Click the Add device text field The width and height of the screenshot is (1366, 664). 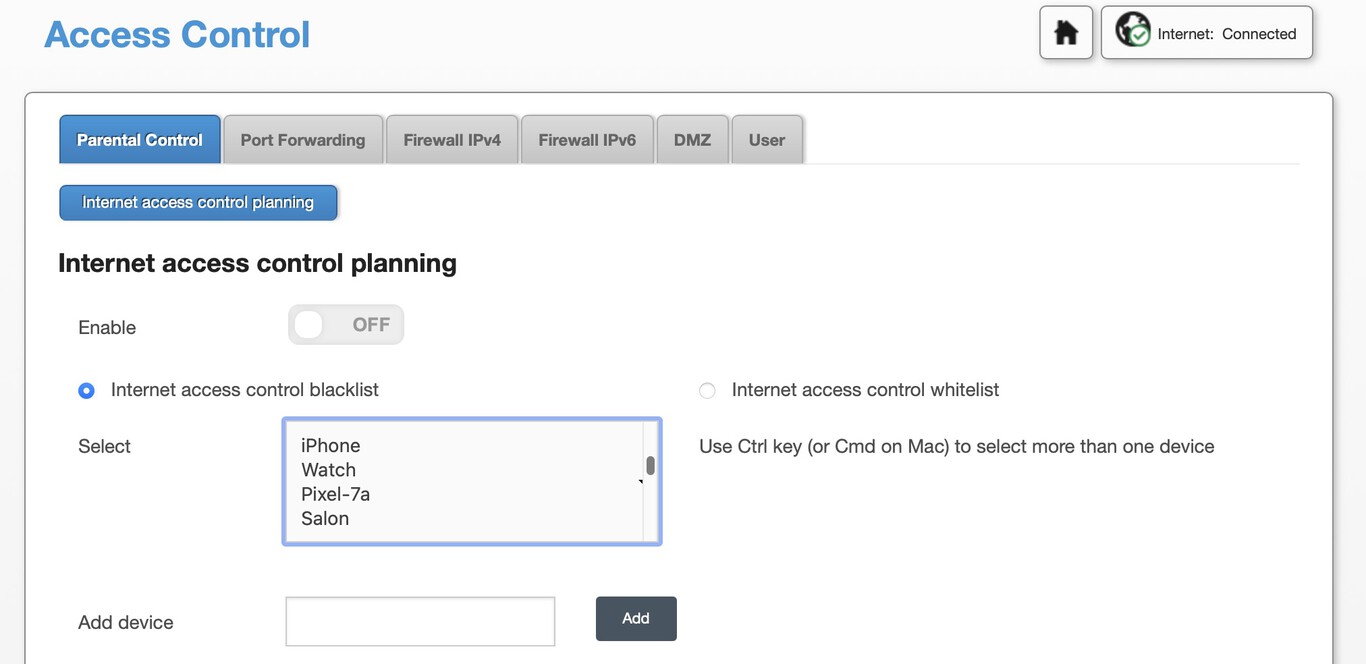pyautogui.click(x=420, y=622)
